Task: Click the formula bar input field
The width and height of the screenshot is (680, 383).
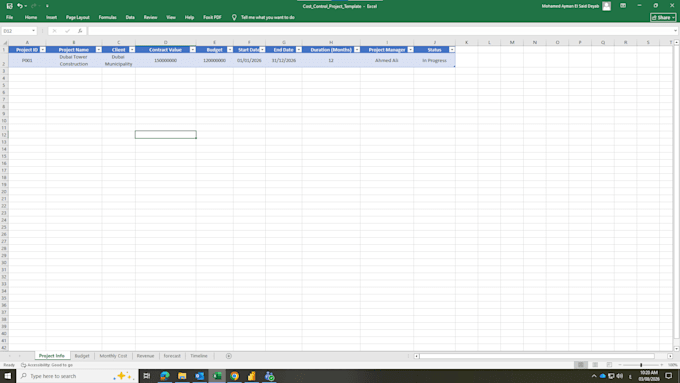Action: click(381, 31)
